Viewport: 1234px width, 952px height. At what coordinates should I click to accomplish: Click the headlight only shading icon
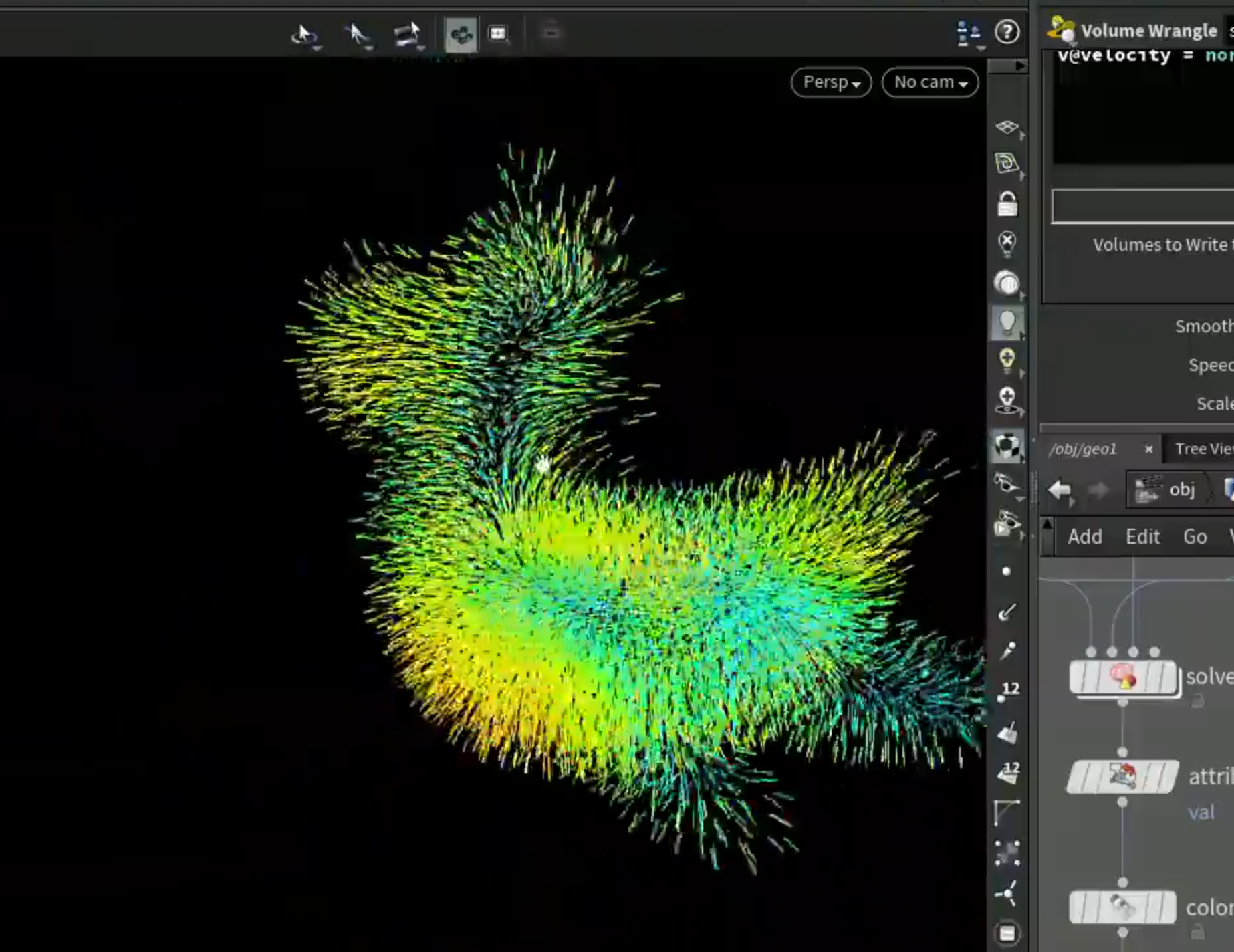click(x=1007, y=283)
